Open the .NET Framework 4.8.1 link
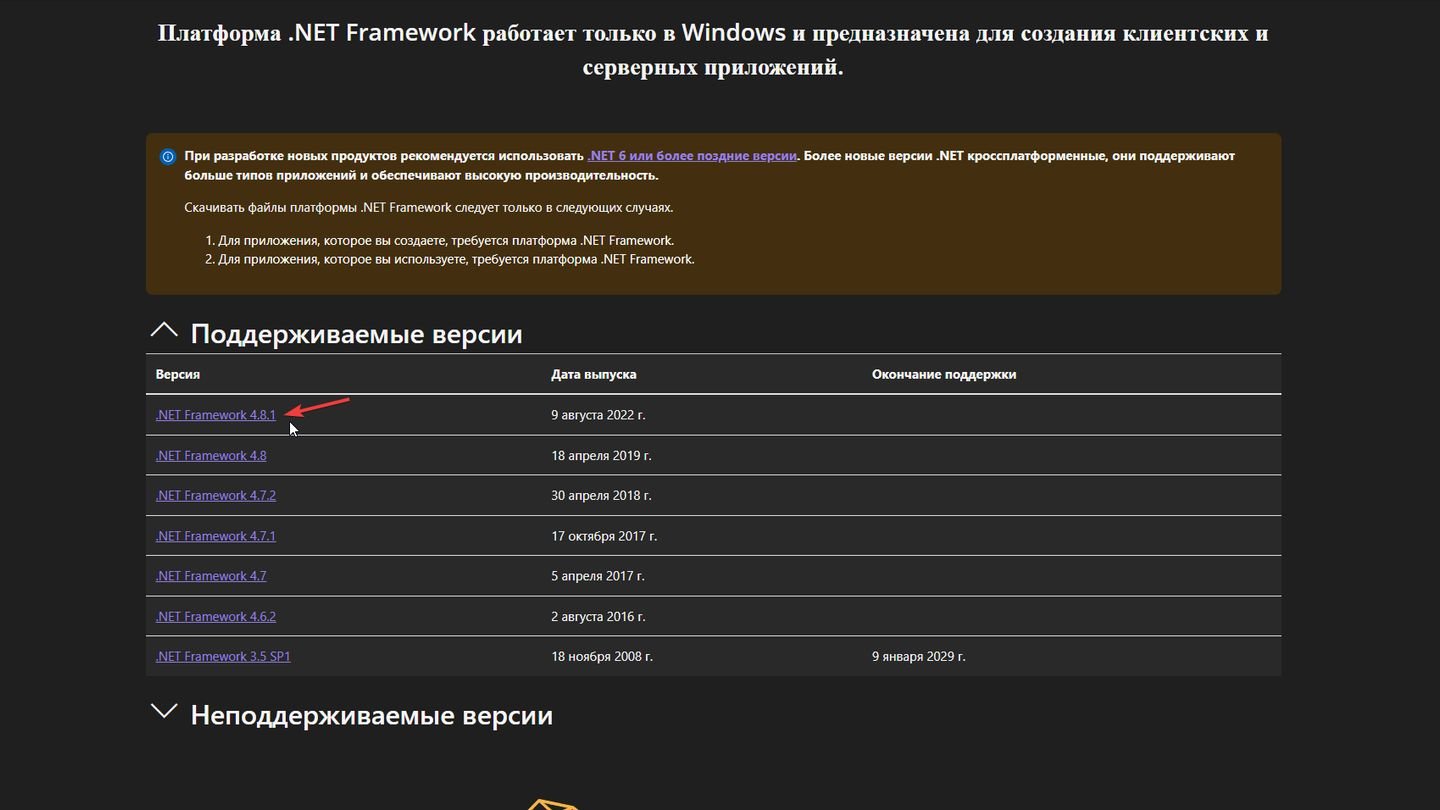Viewport: 1440px width, 810px height. 215,415
